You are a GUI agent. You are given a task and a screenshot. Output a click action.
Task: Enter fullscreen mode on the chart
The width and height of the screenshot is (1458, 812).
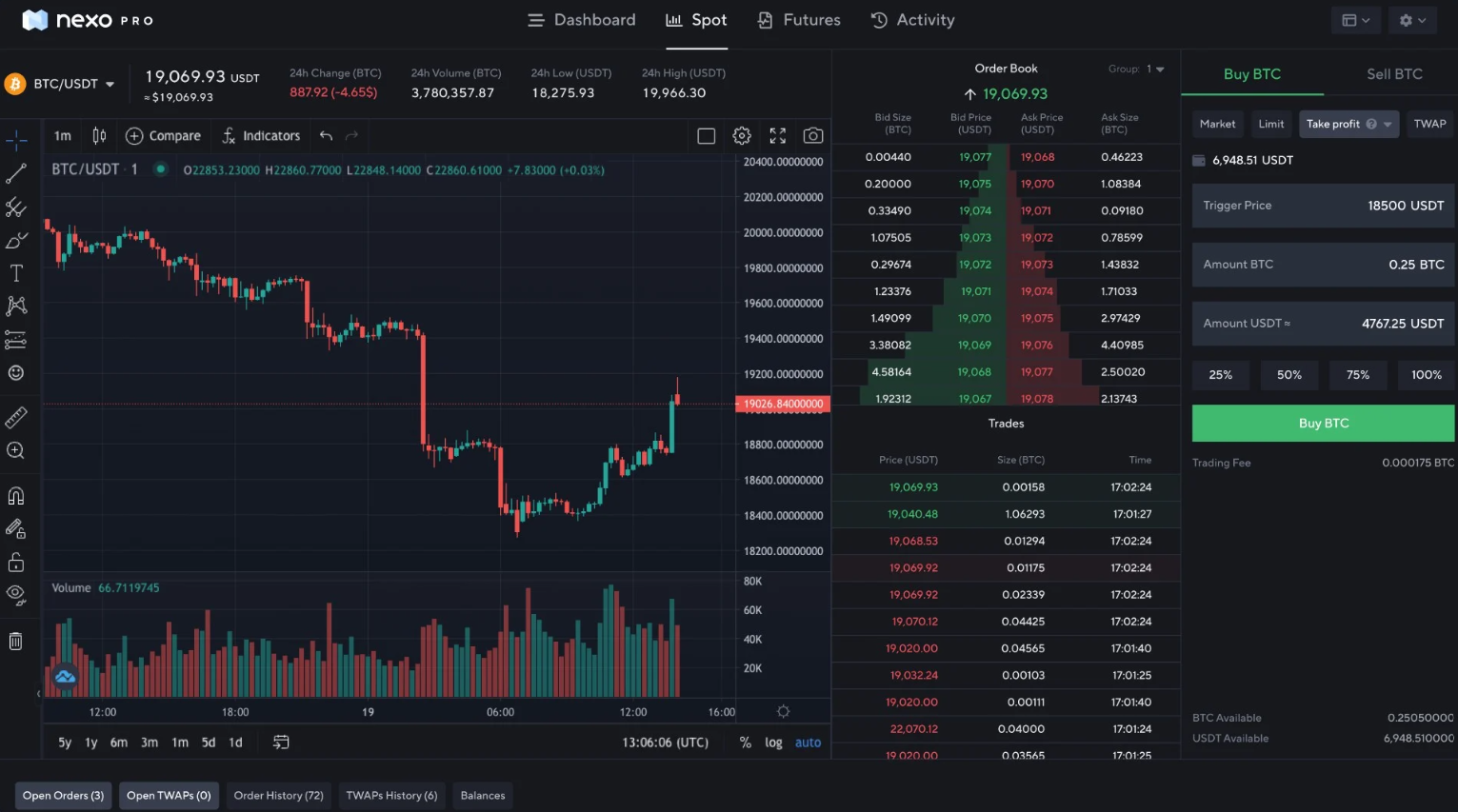pyautogui.click(x=777, y=135)
